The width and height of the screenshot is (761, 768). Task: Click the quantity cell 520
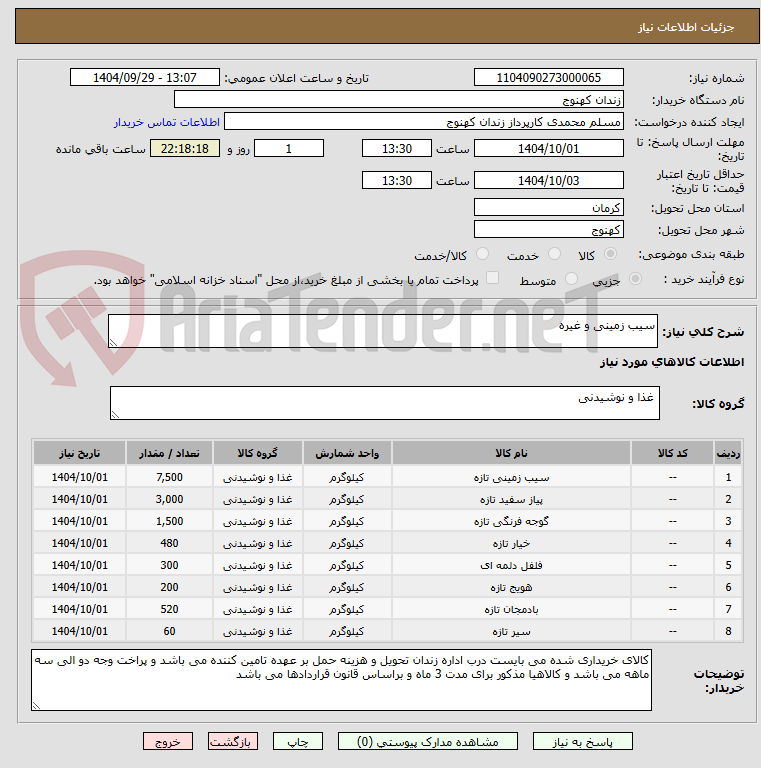click(x=169, y=609)
